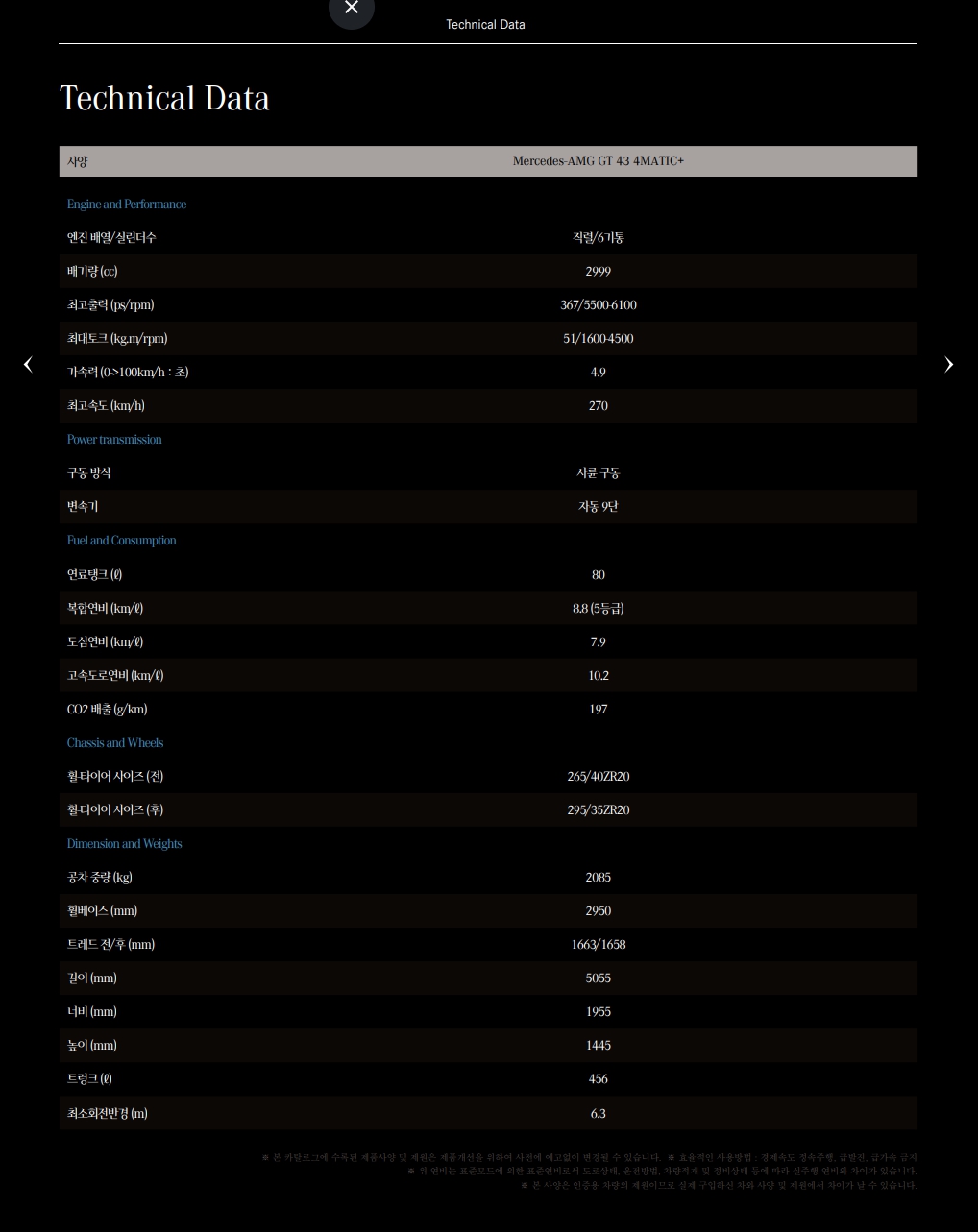
Task: Click the 구동 방식 row label
Action: (x=89, y=473)
